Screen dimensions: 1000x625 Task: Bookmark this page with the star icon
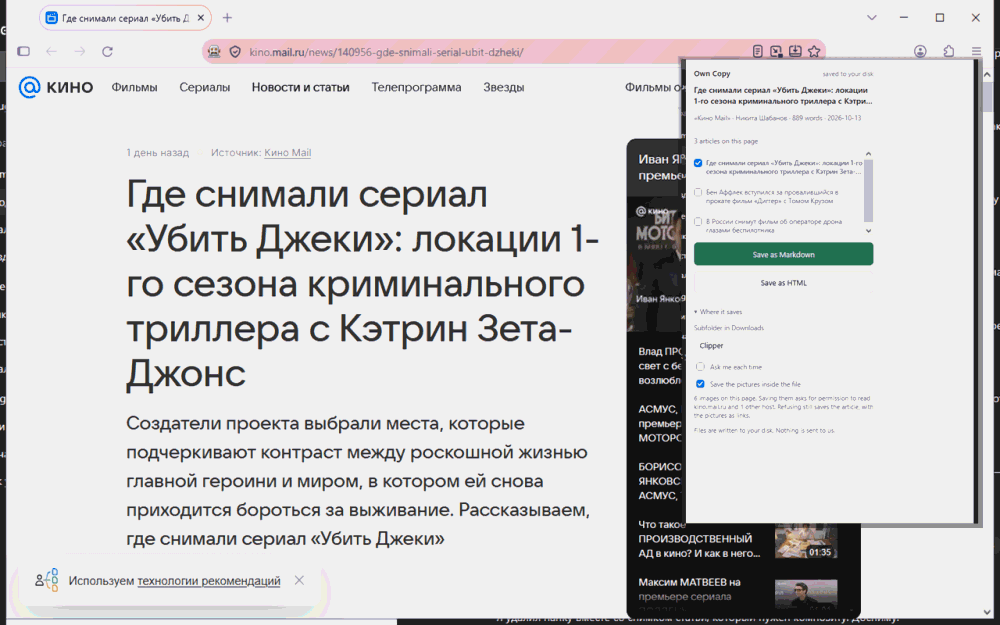pyautogui.click(x=814, y=52)
